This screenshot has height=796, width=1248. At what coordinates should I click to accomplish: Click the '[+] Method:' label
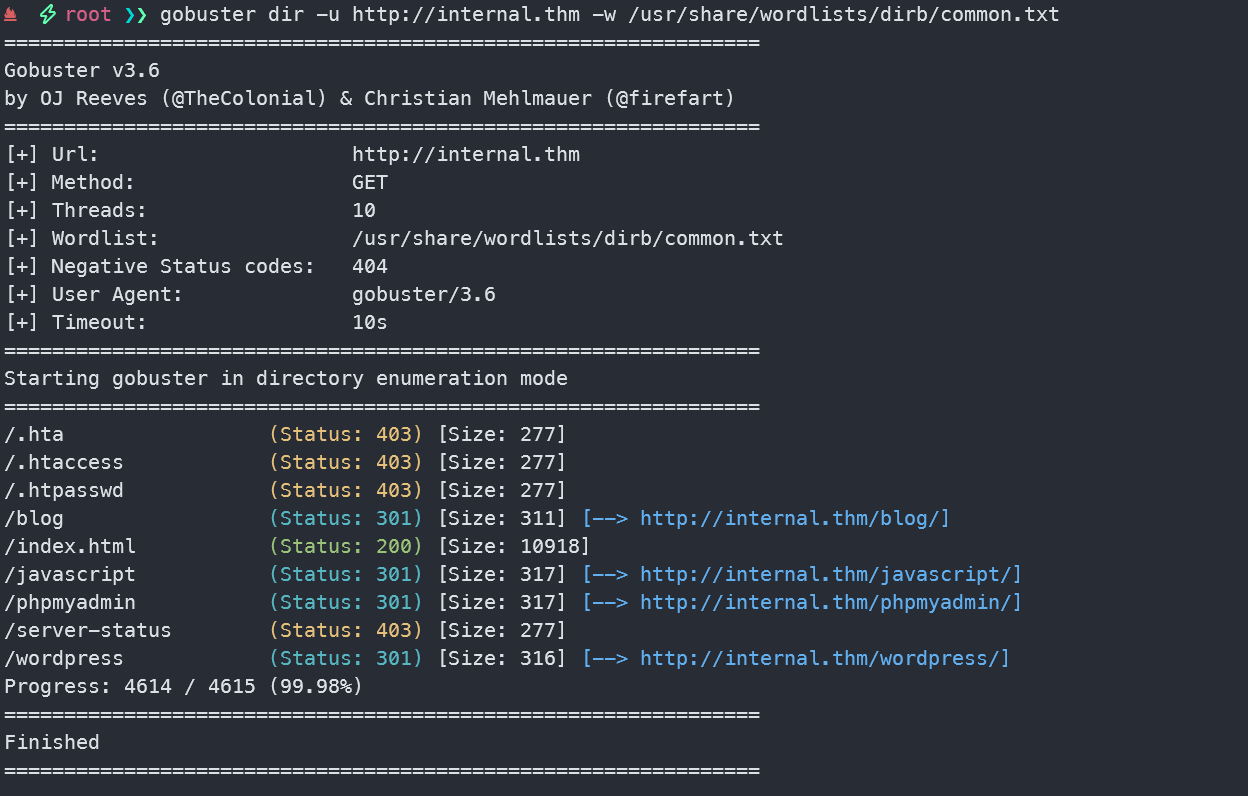click(x=70, y=183)
